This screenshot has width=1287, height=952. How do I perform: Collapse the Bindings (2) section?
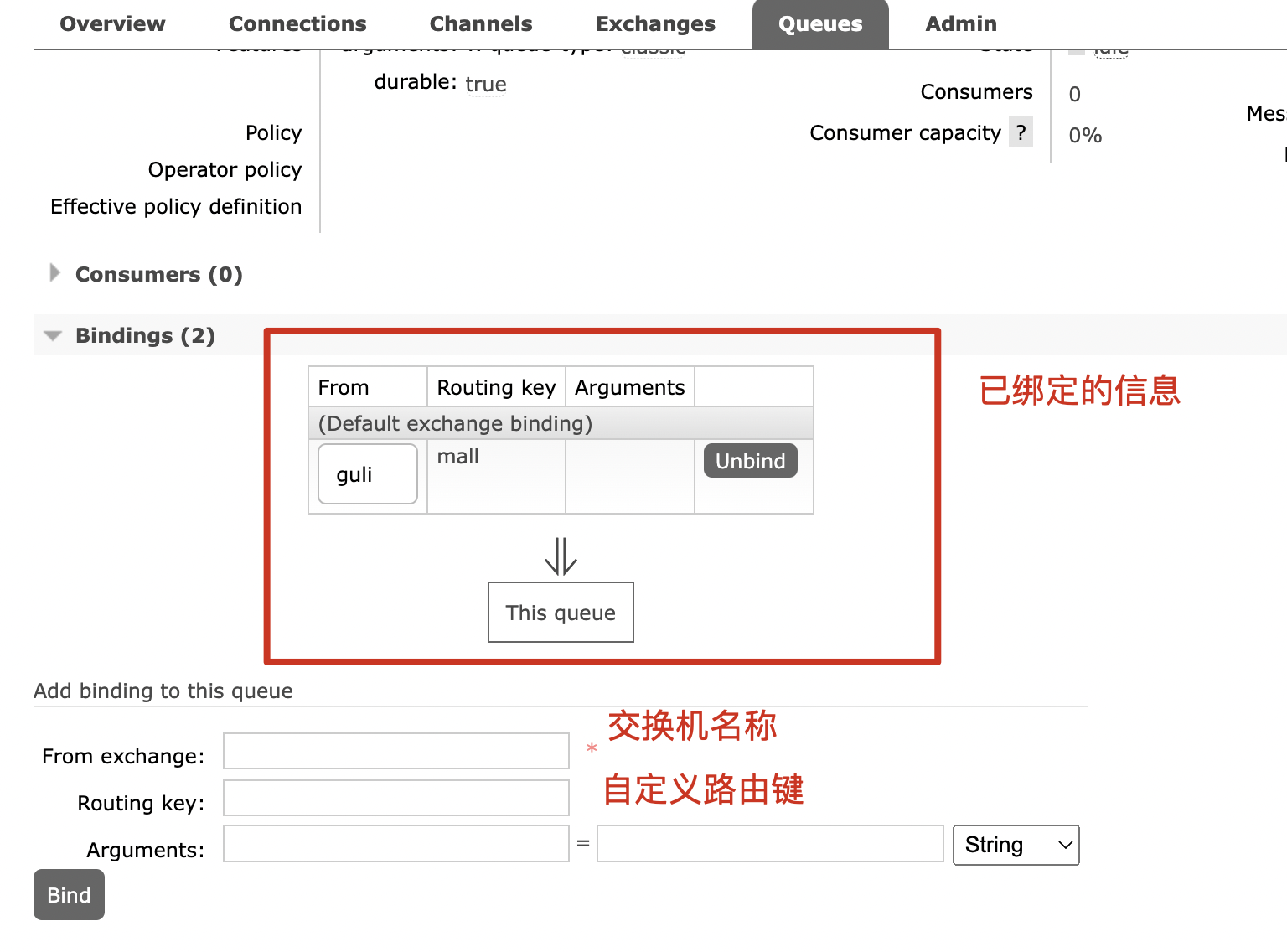145,335
